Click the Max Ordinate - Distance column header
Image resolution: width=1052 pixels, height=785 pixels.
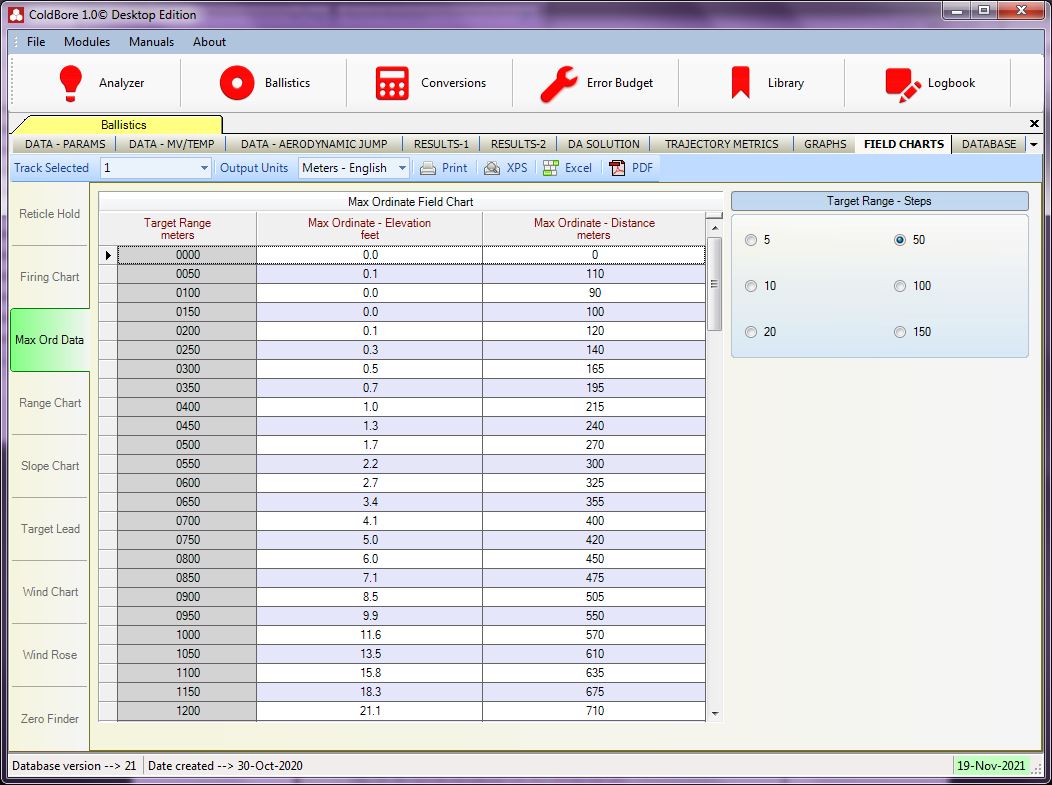[x=594, y=229]
